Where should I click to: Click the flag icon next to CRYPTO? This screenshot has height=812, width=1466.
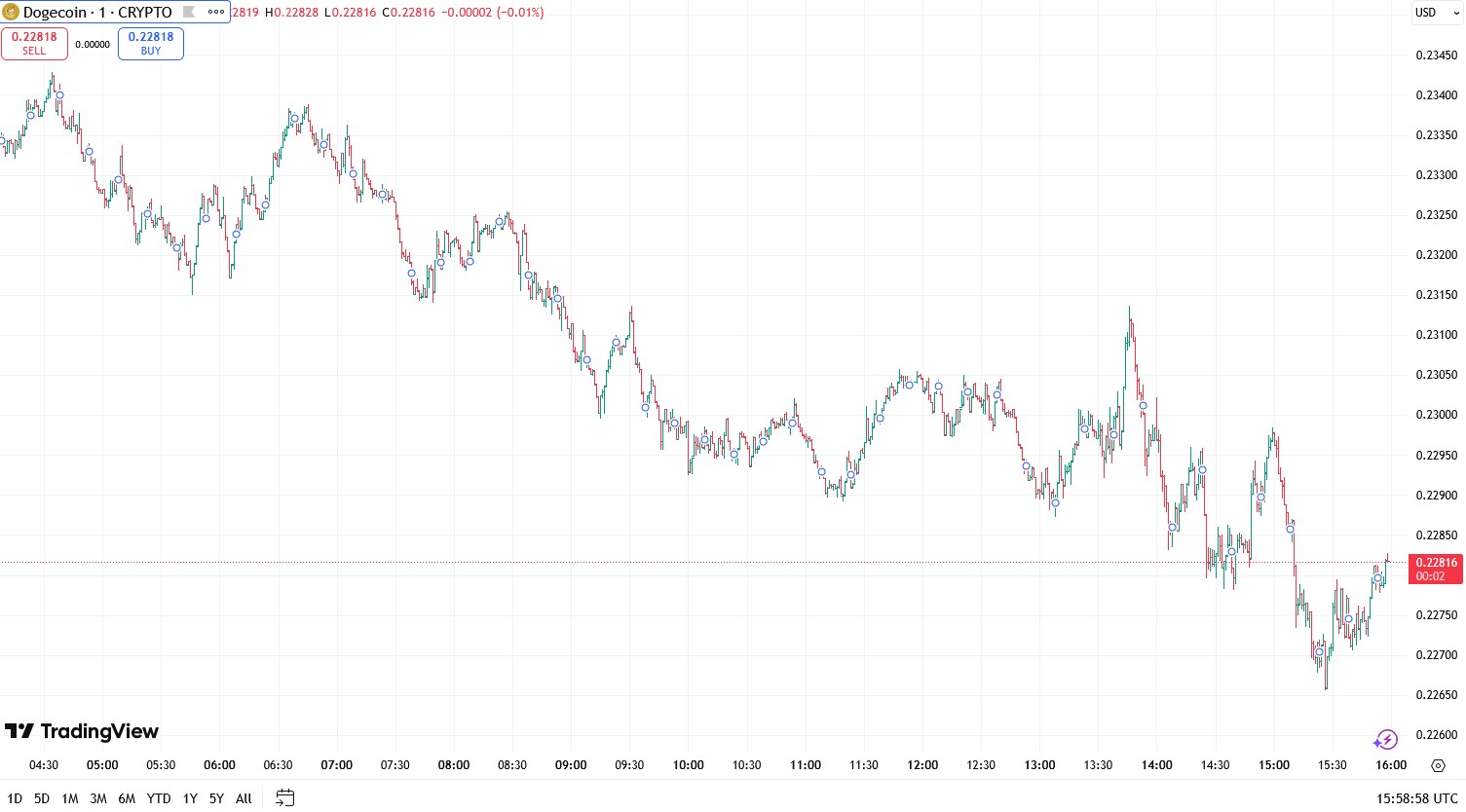point(190,13)
